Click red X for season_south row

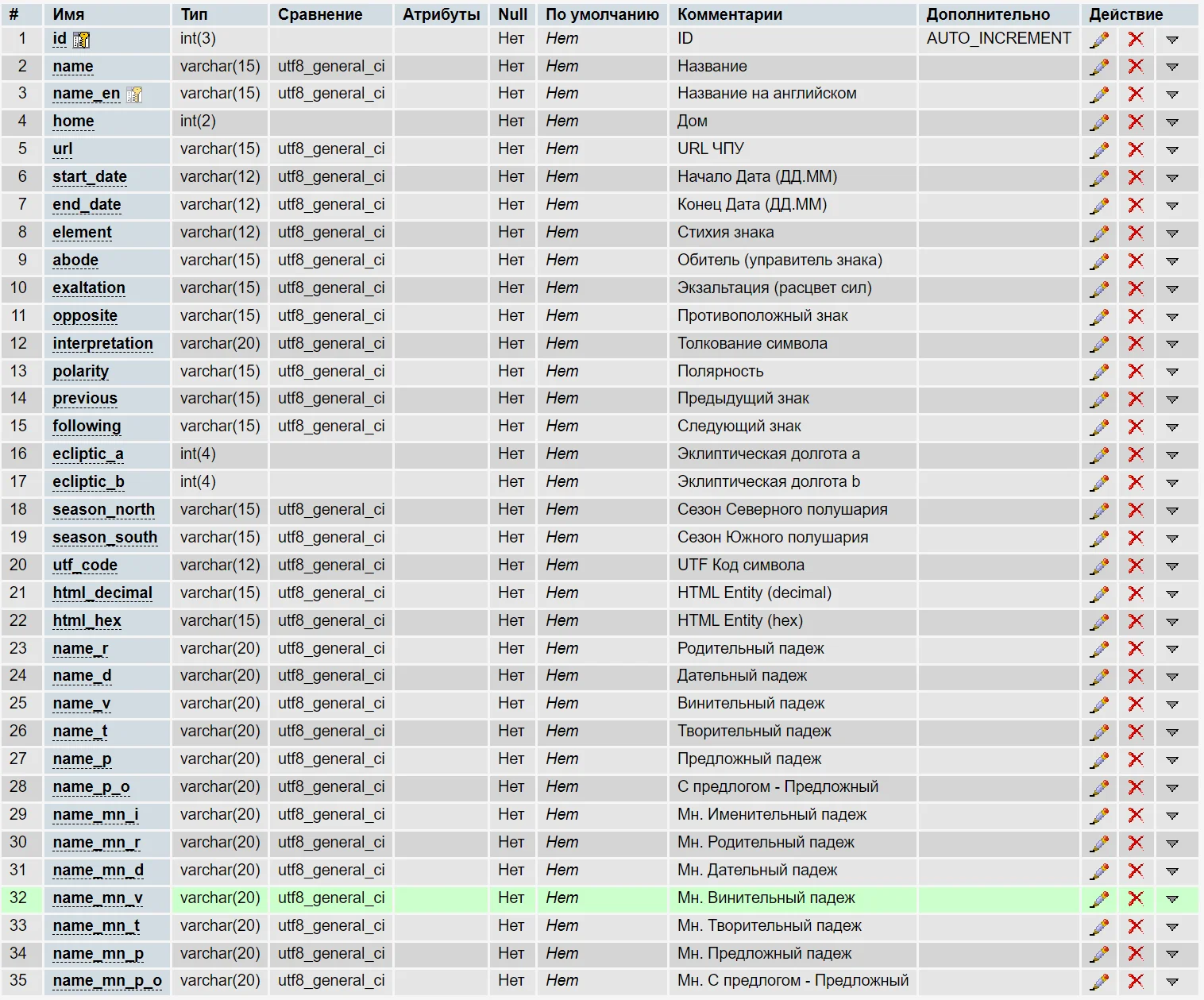tap(1136, 538)
